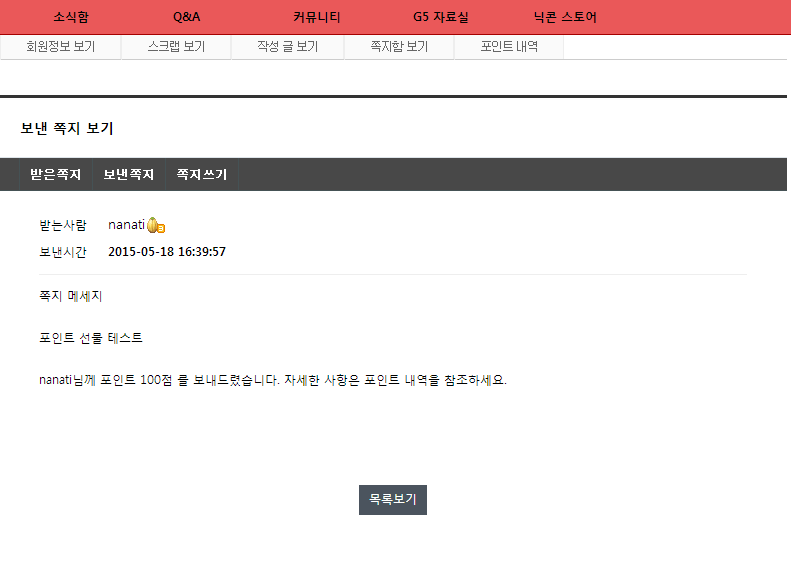
Task: Click the 포인트 선물 테스트 message text
Action: (91, 338)
